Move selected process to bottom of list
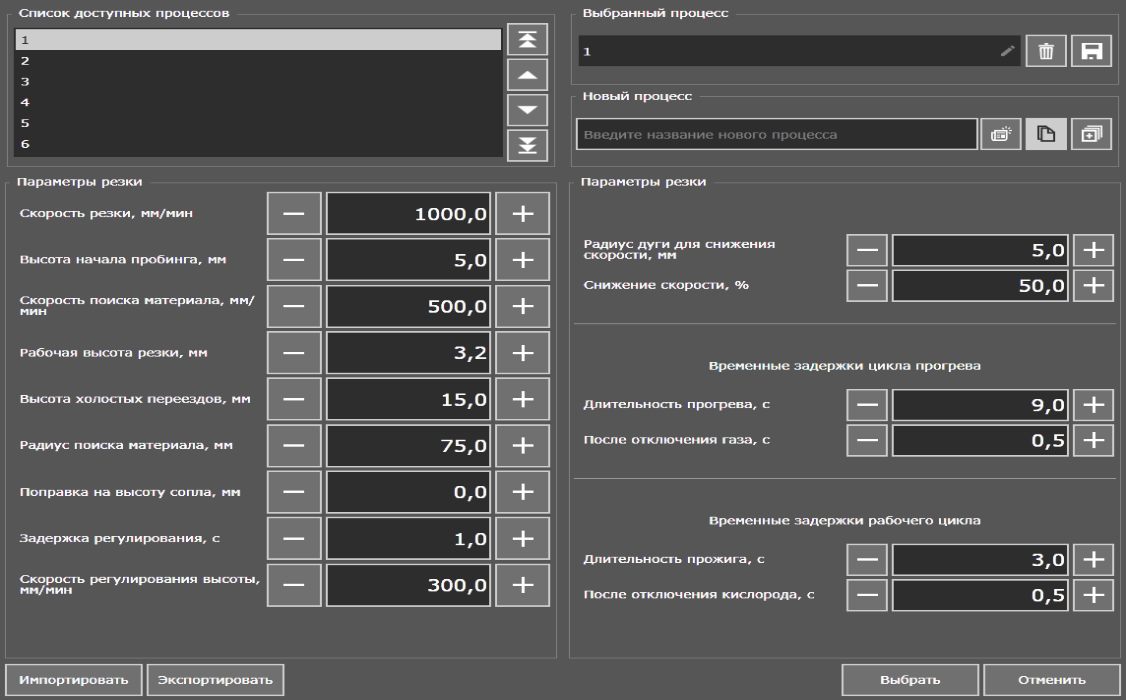Screen dimensions: 1126x700 pyautogui.click(x=529, y=144)
